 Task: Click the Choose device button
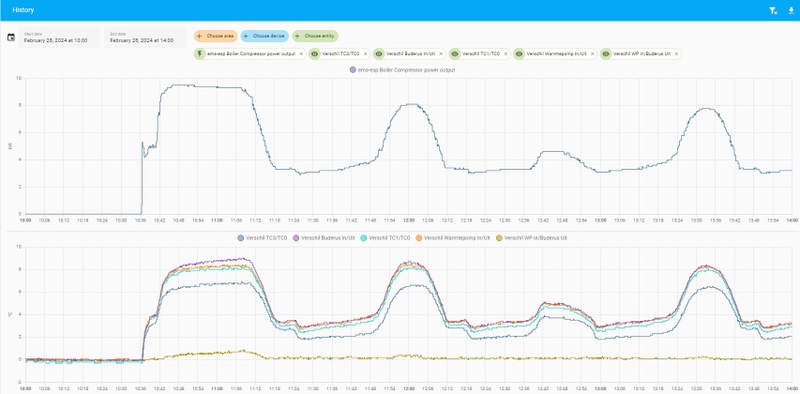pos(265,36)
